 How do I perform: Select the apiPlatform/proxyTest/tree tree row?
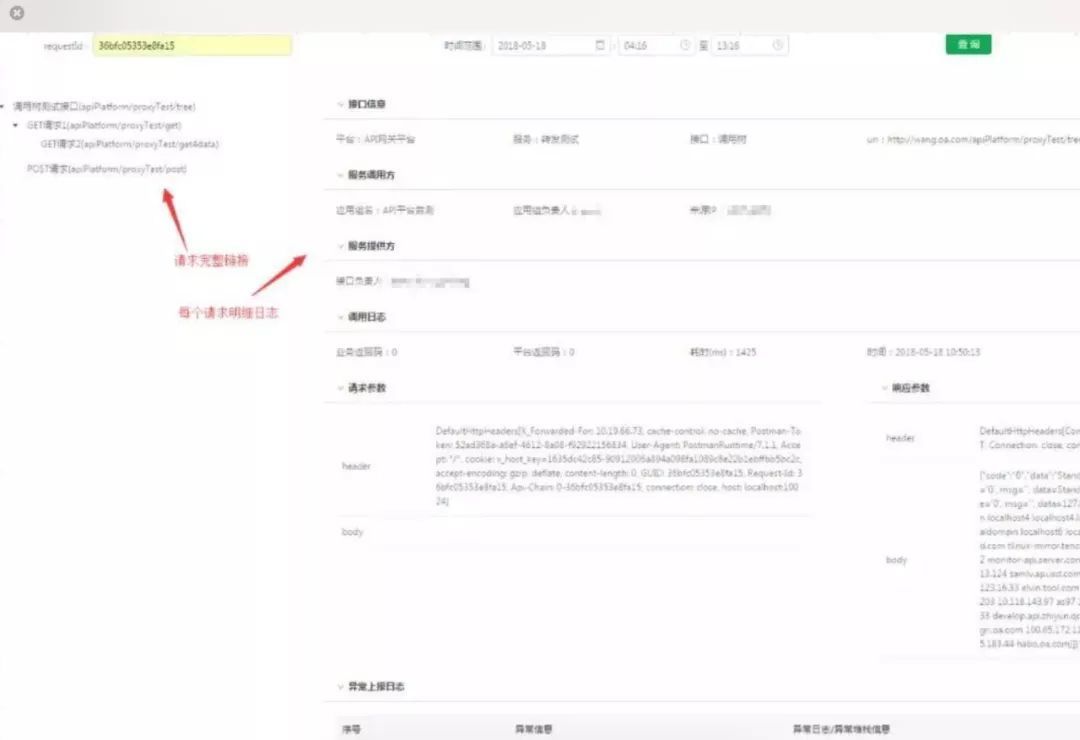click(x=105, y=107)
